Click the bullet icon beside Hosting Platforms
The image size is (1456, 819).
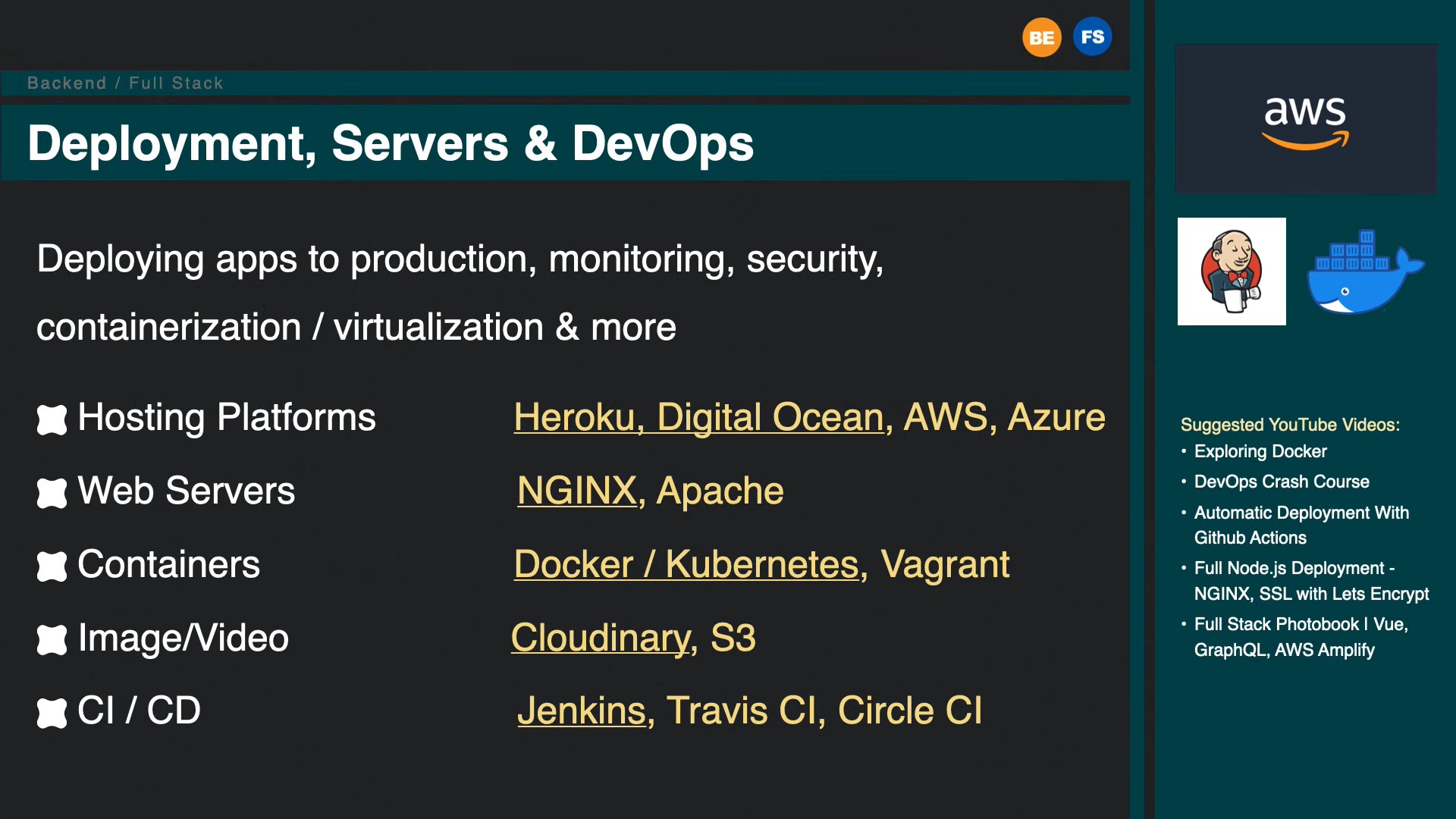52,419
